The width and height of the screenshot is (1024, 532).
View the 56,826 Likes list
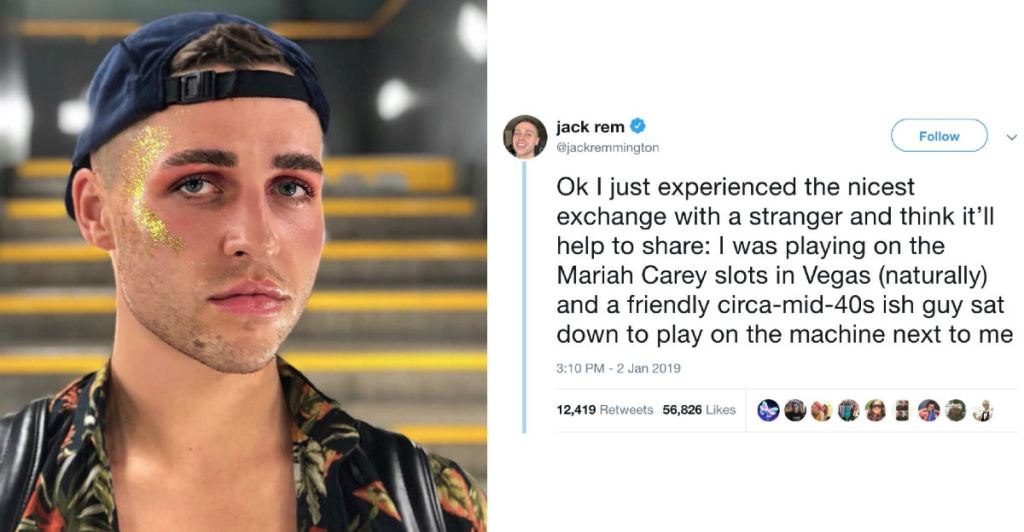699,410
